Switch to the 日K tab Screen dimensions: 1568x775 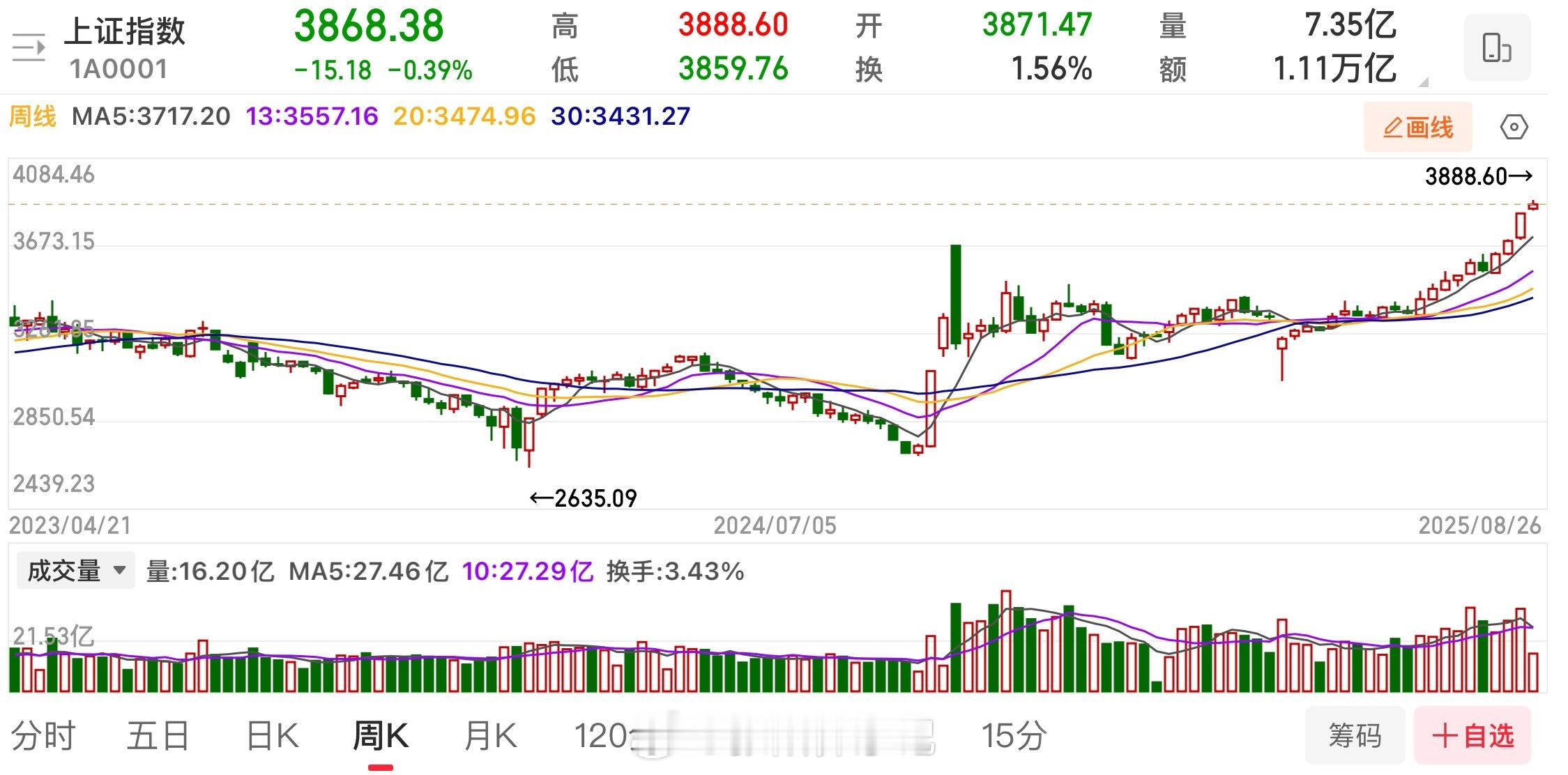click(x=273, y=736)
